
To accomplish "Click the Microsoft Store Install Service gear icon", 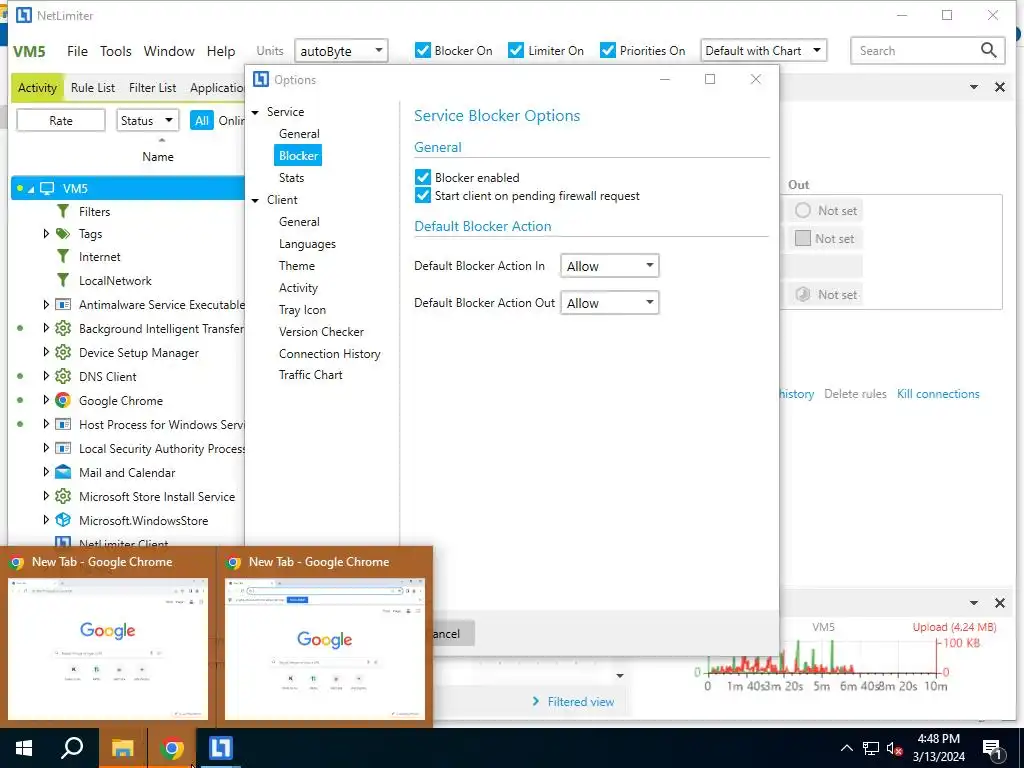I will [x=63, y=496].
